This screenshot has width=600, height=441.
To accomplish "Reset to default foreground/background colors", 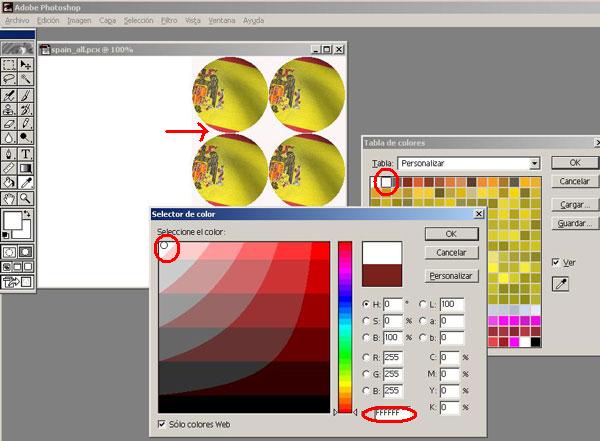I will click(x=6, y=235).
